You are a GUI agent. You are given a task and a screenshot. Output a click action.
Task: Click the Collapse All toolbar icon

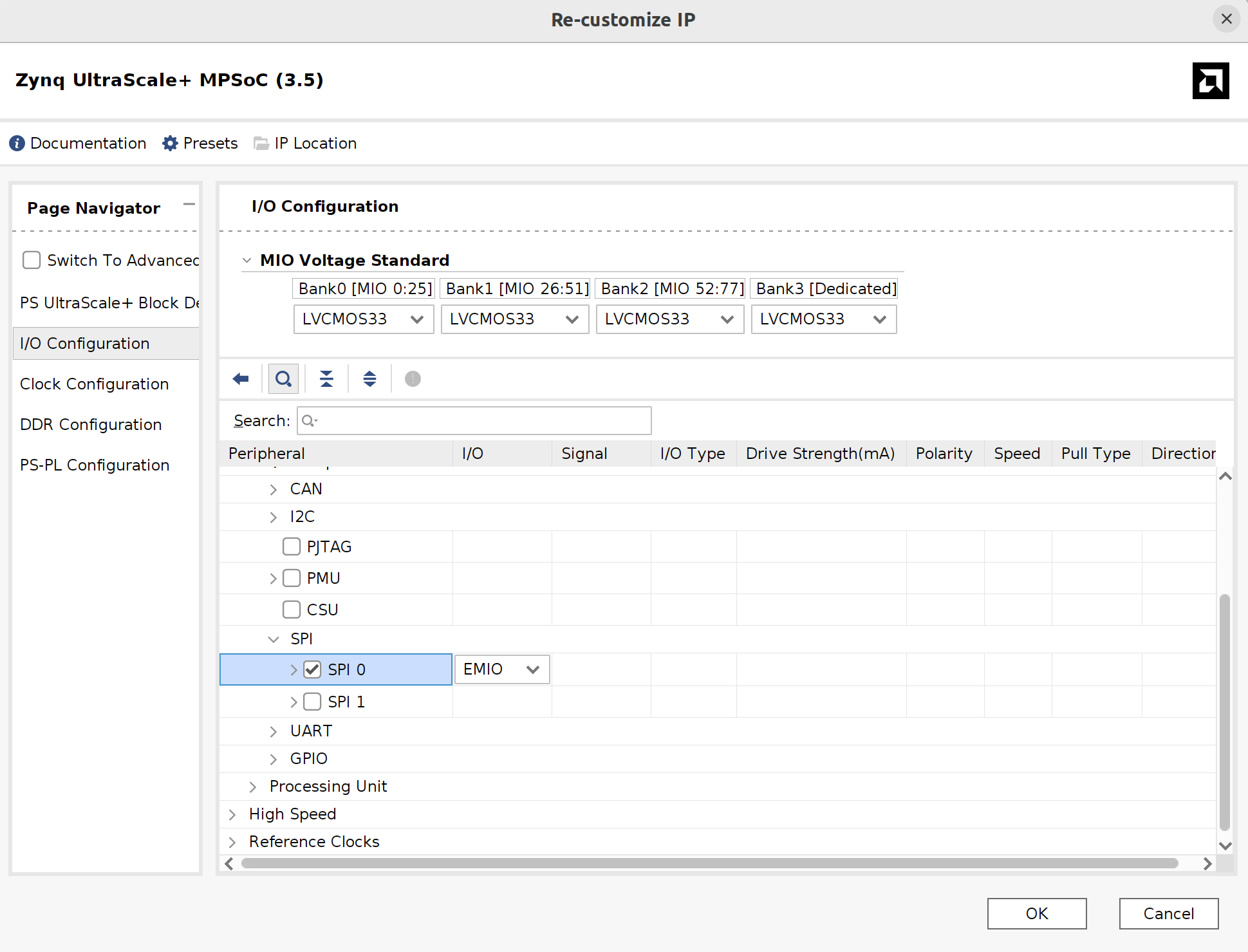click(x=326, y=378)
